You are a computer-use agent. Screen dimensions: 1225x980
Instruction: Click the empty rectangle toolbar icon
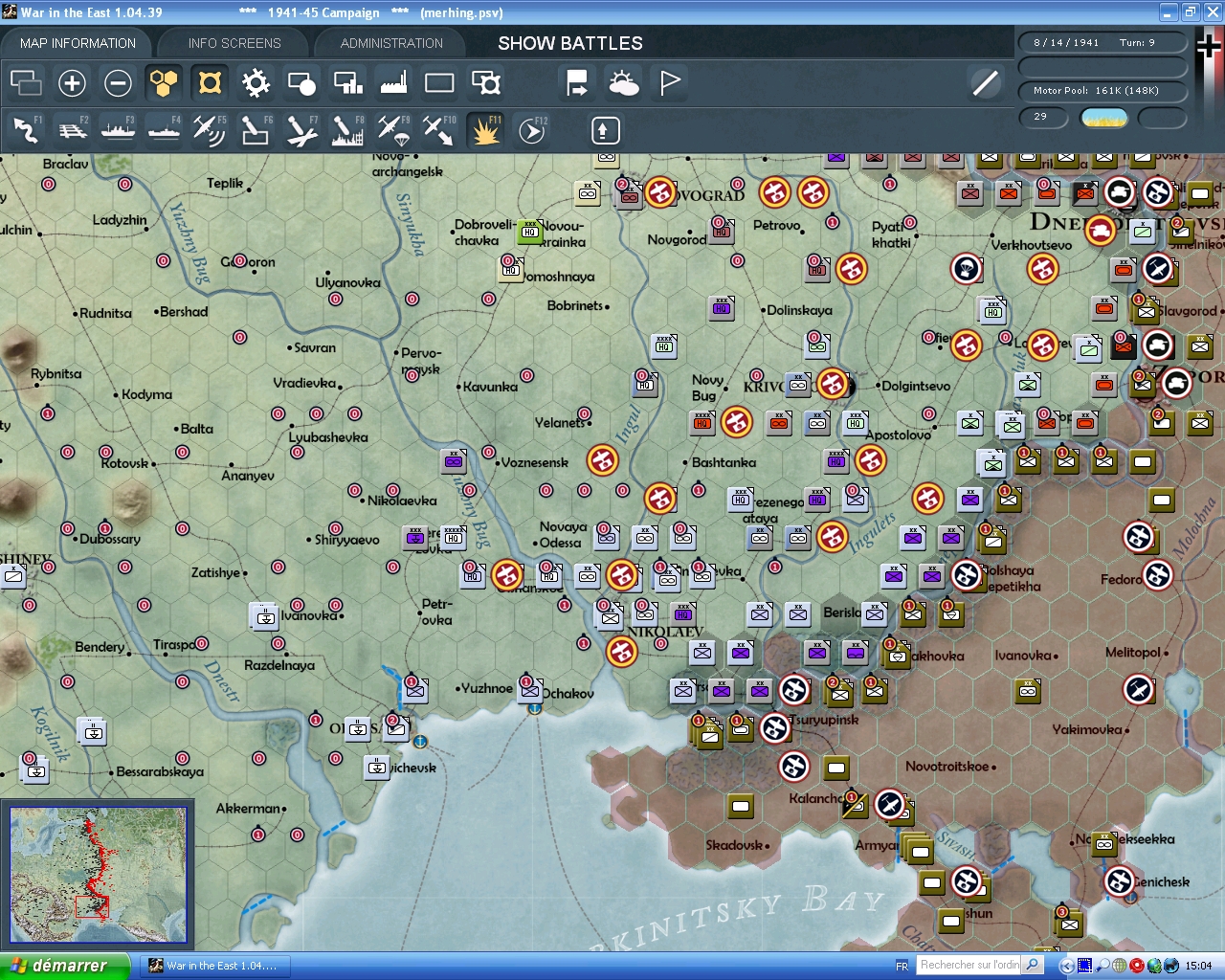click(x=439, y=83)
